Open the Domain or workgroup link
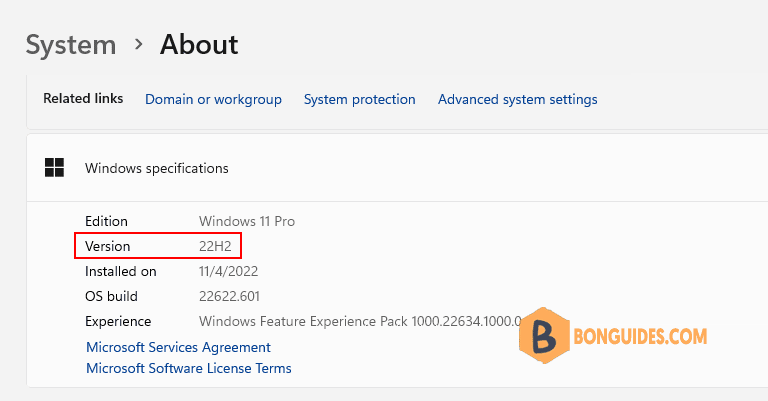Screen dimensions: 768x401 point(214,99)
